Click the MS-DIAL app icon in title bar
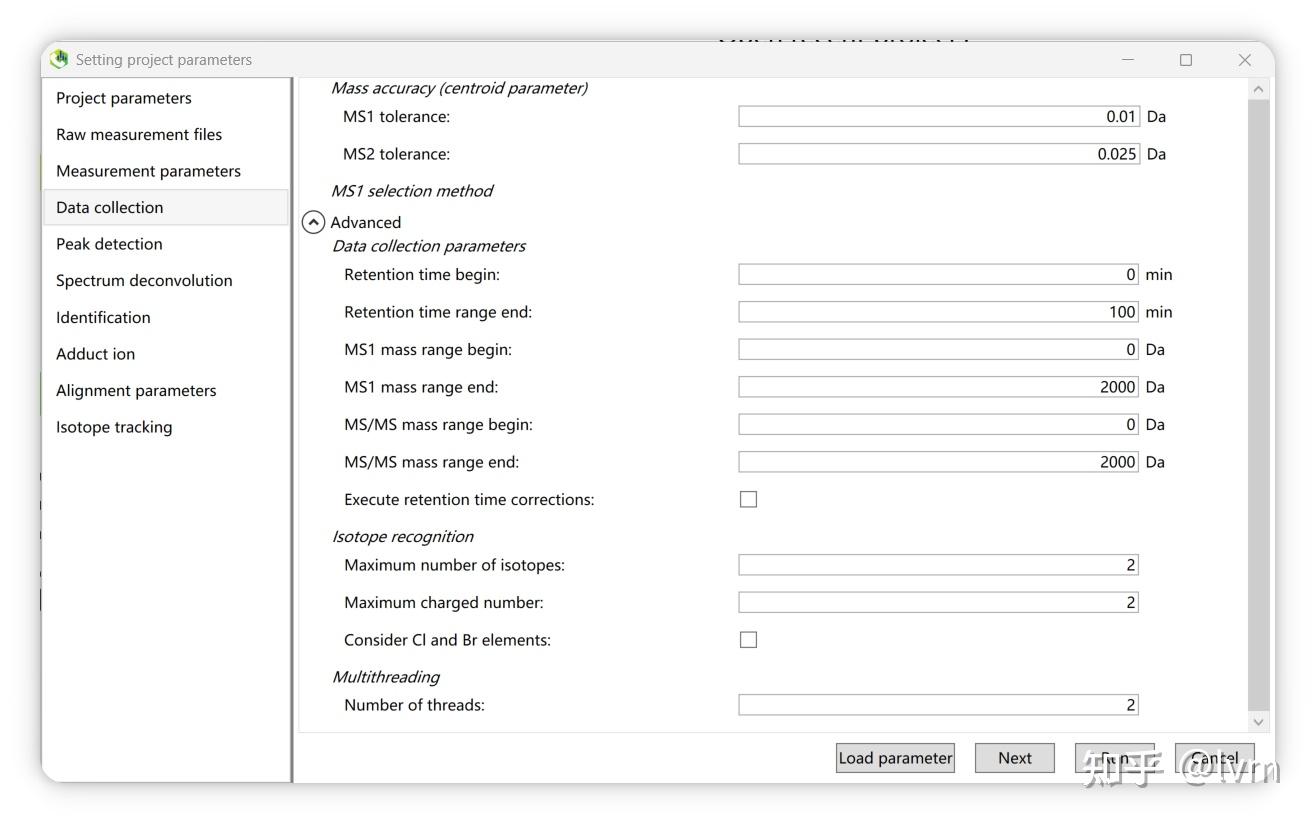 (61, 59)
